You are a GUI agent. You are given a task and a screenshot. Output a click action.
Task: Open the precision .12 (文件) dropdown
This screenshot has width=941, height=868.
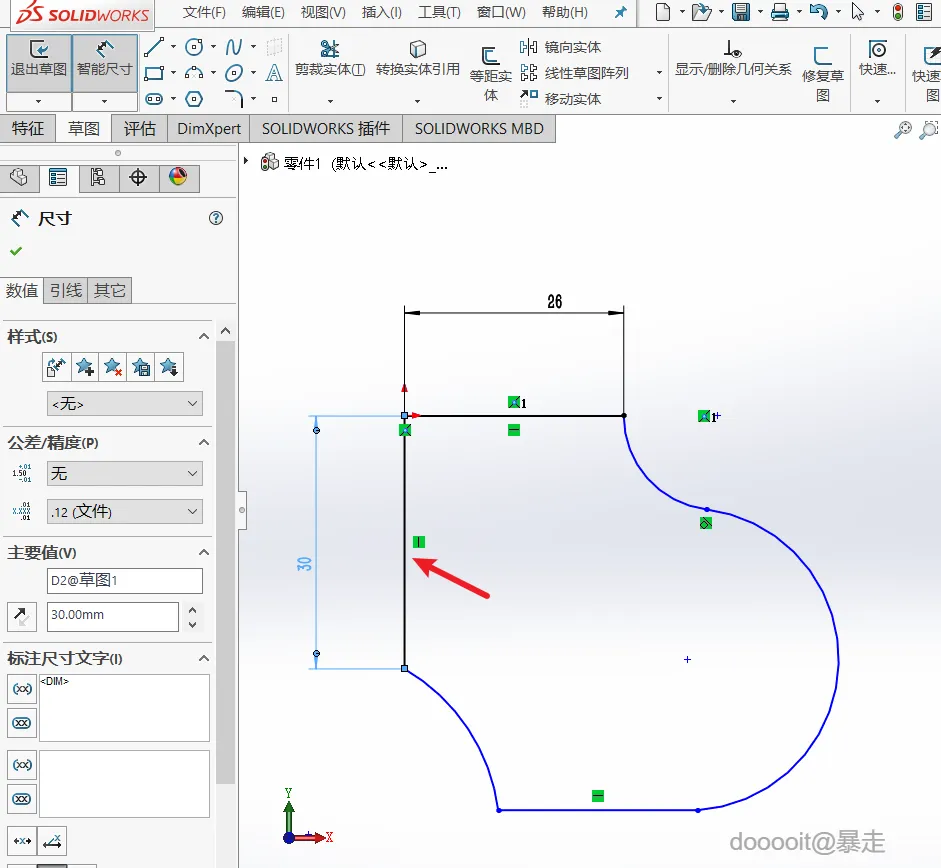(125, 511)
